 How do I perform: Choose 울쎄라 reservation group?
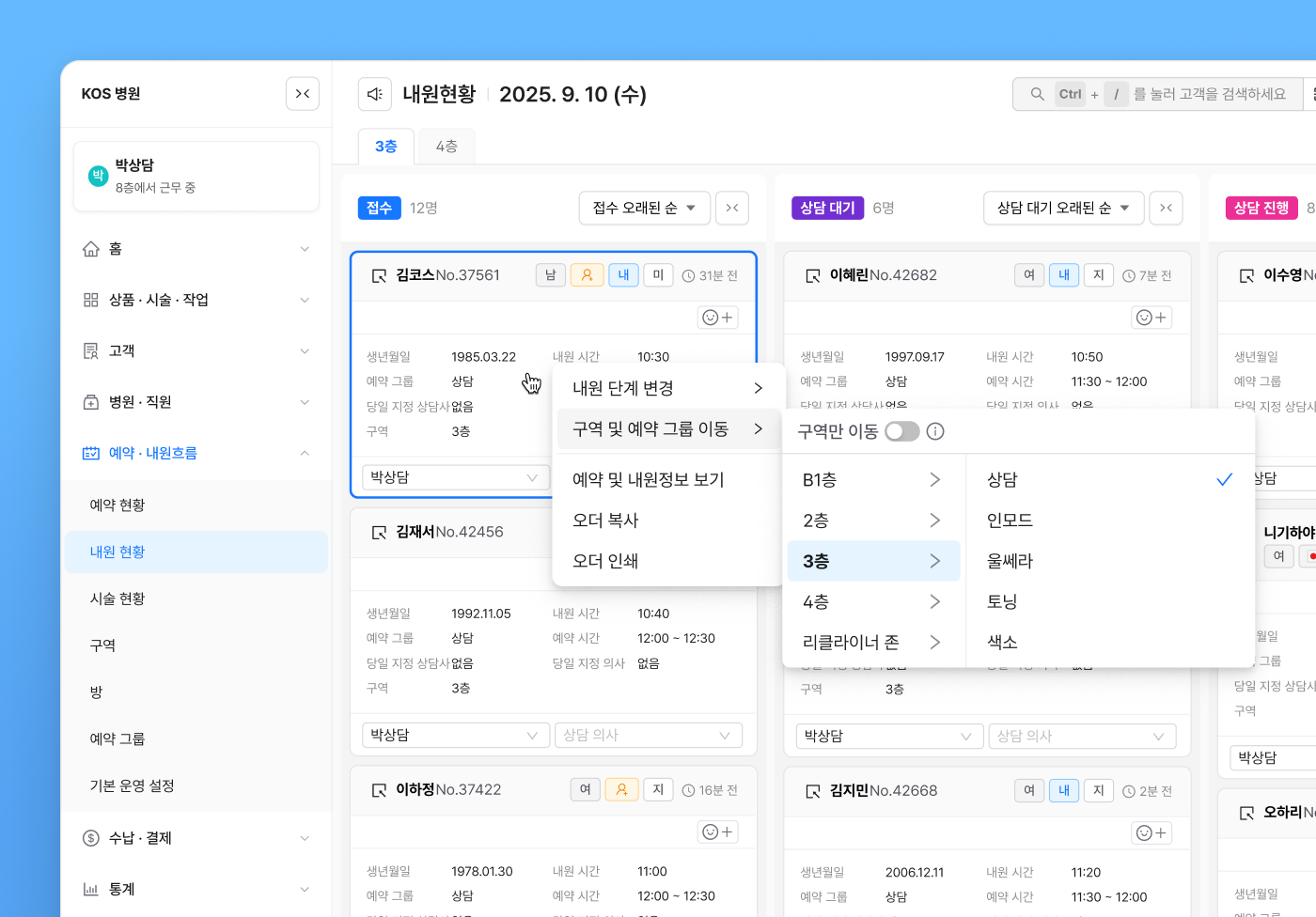coord(1110,561)
